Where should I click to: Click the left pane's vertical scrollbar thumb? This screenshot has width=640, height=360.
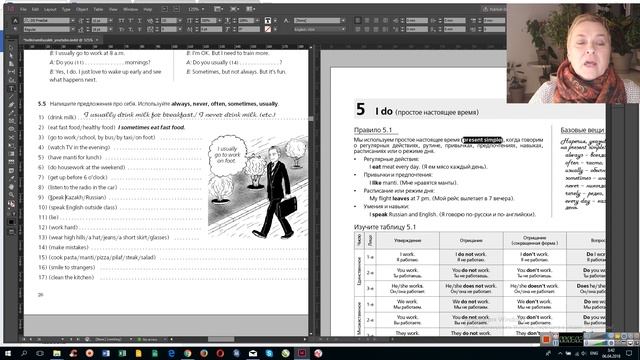pyautogui.click(x=311, y=119)
